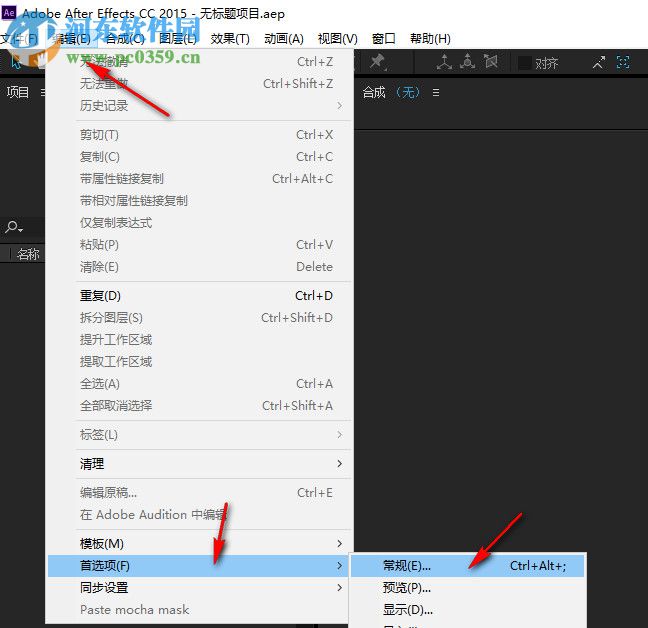
Task: Open the 合成 panel menu icon
Action: (436, 93)
